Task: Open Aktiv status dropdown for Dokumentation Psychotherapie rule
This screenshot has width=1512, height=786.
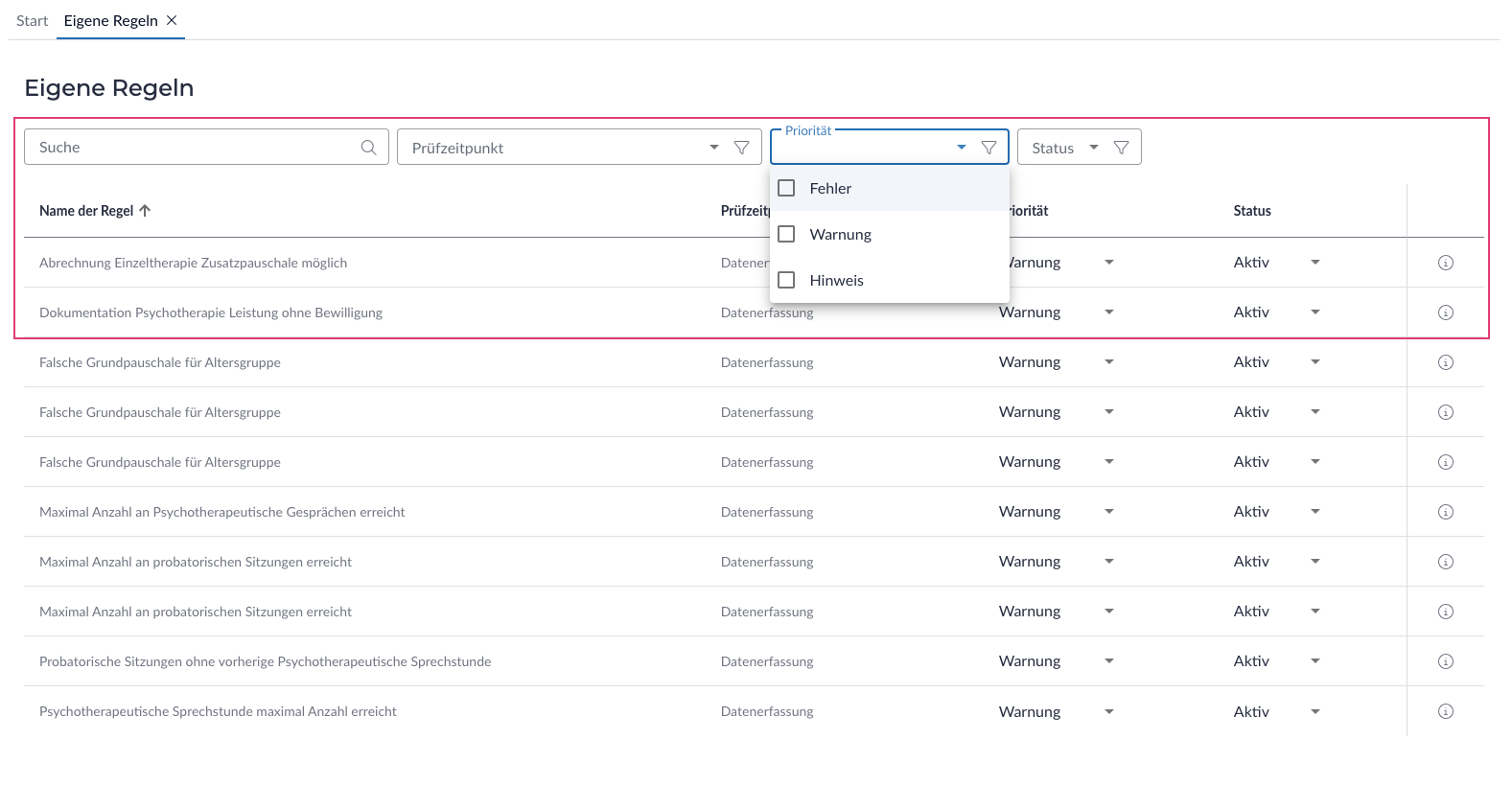Action: (1314, 312)
